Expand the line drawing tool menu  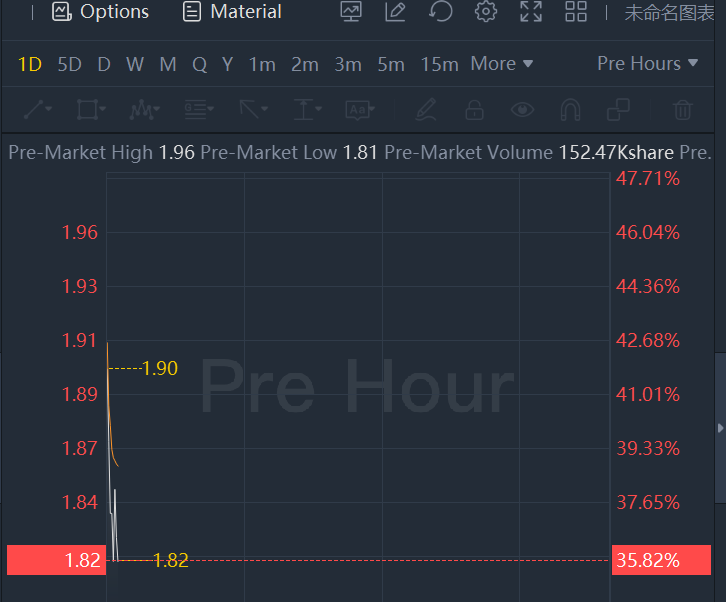point(38,109)
